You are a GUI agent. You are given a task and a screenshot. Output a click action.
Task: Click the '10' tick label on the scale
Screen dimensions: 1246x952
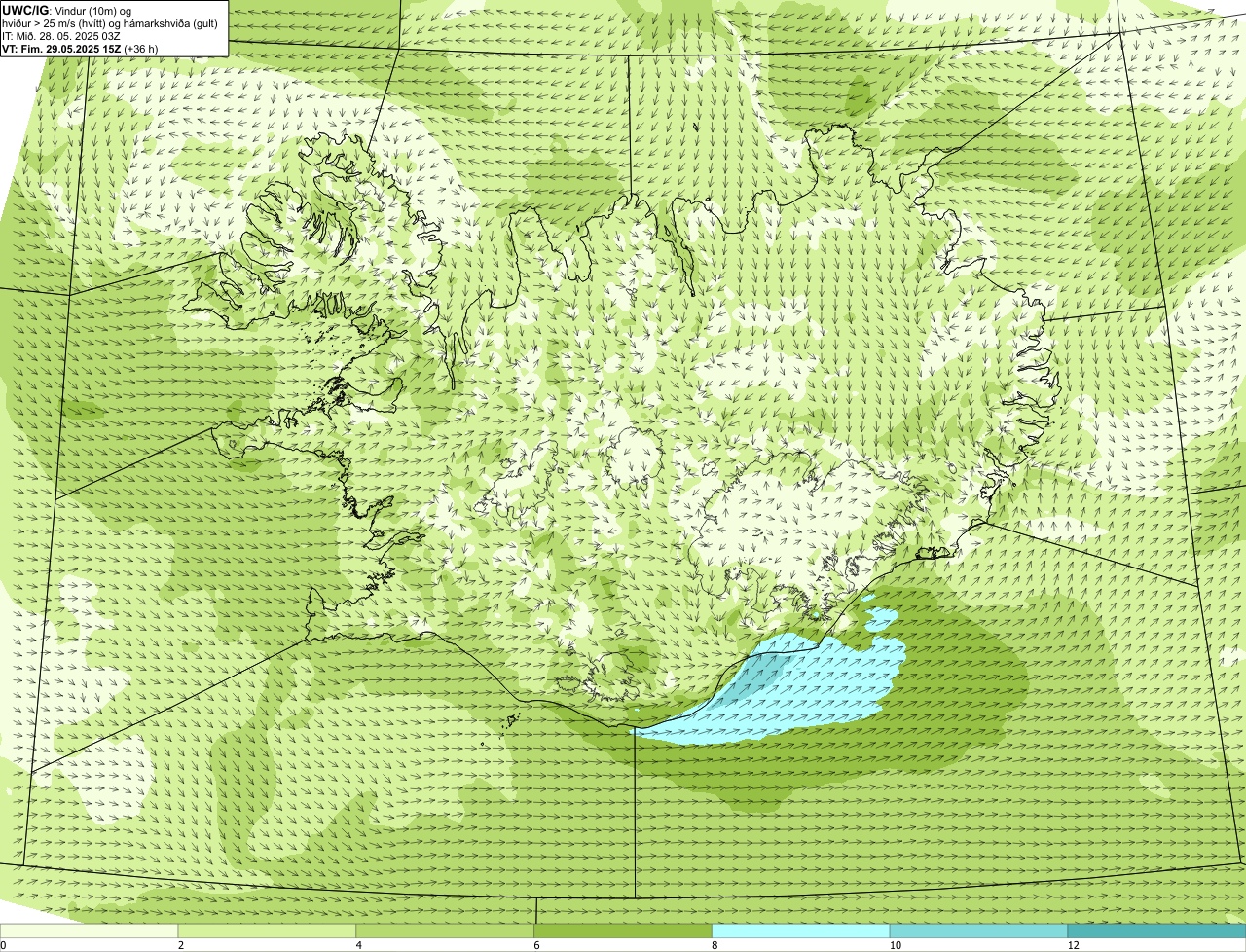point(895,945)
